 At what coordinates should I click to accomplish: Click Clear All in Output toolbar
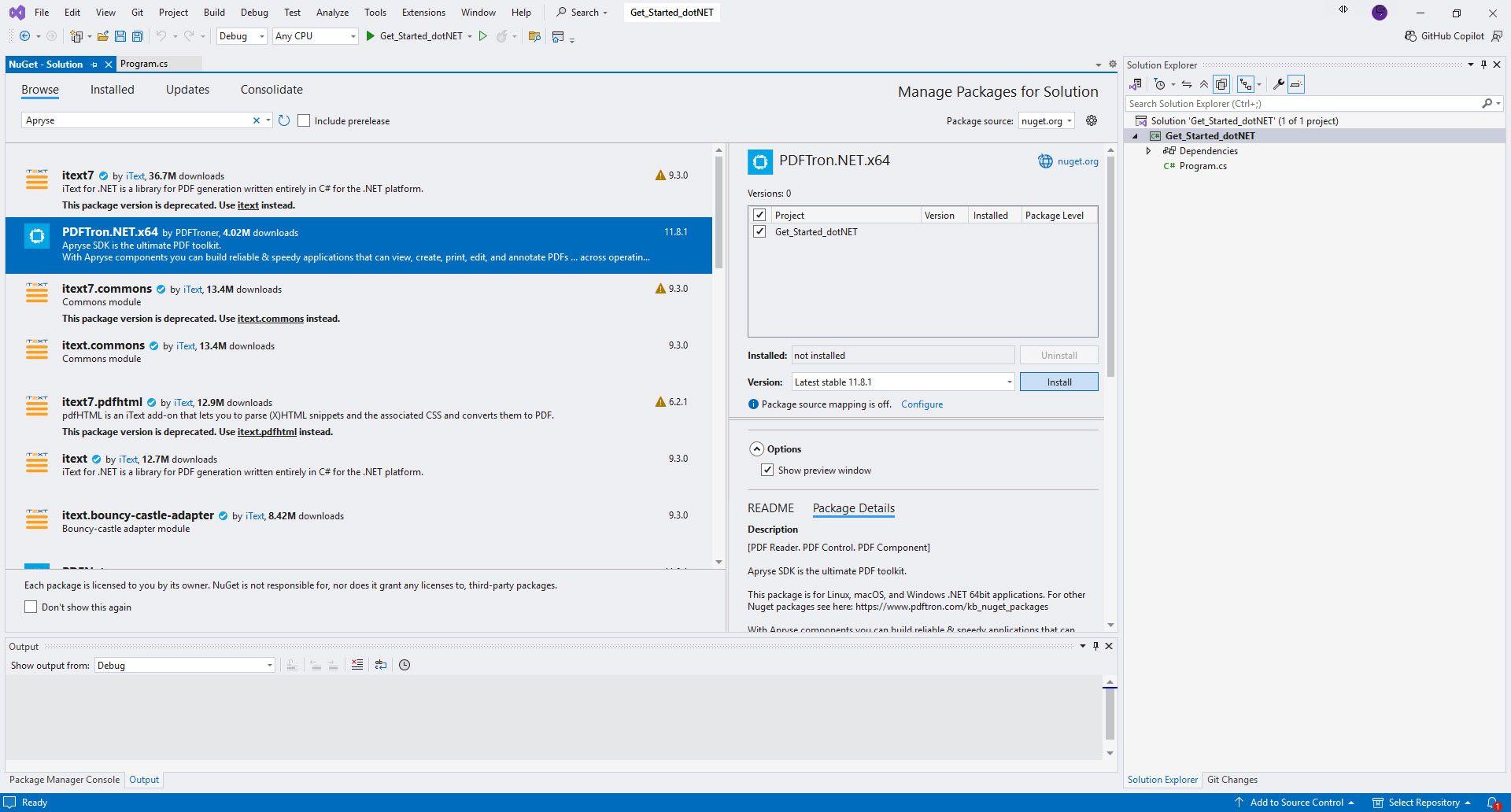357,665
